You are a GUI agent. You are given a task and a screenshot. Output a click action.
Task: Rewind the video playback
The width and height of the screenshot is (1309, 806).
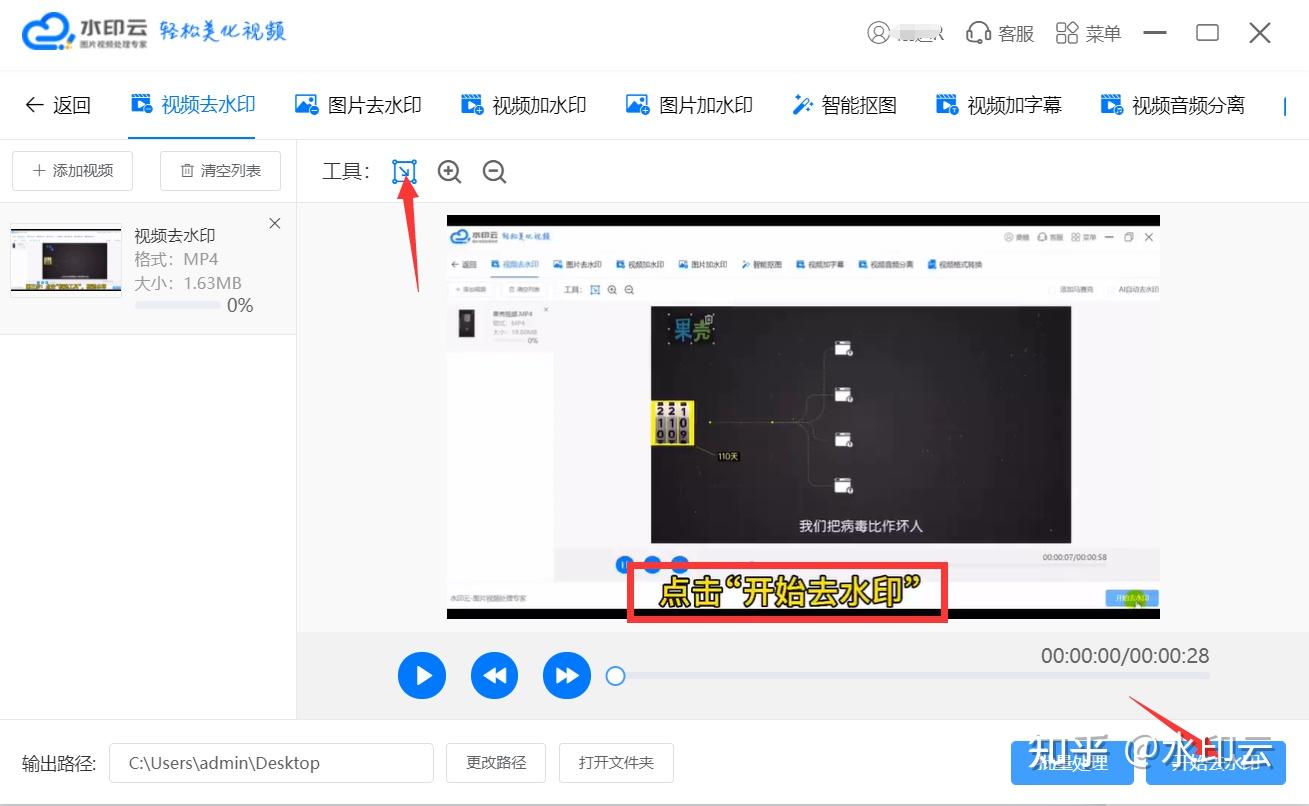click(494, 675)
